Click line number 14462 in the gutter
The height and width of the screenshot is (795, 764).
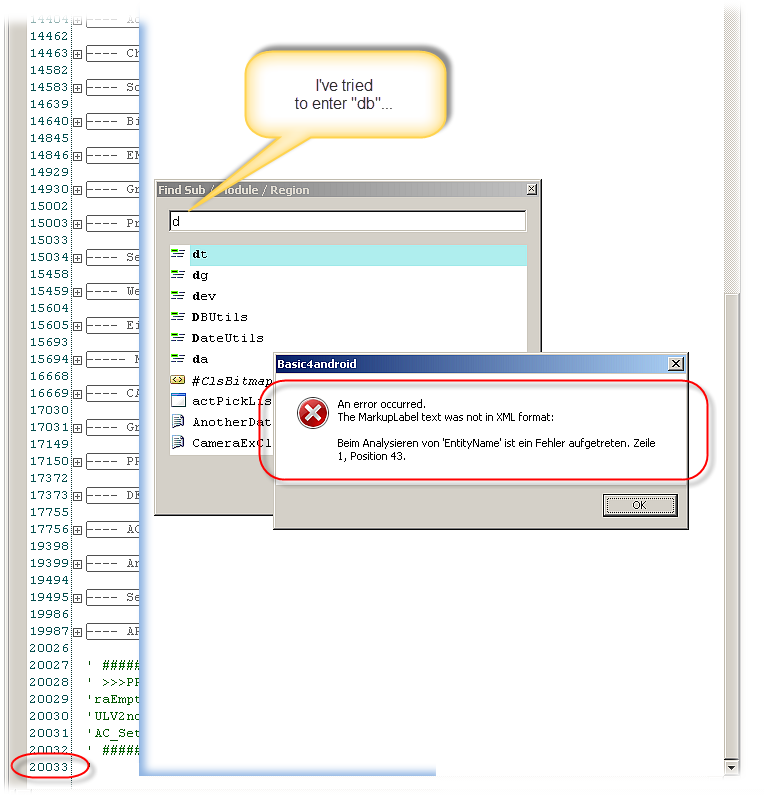[x=49, y=36]
